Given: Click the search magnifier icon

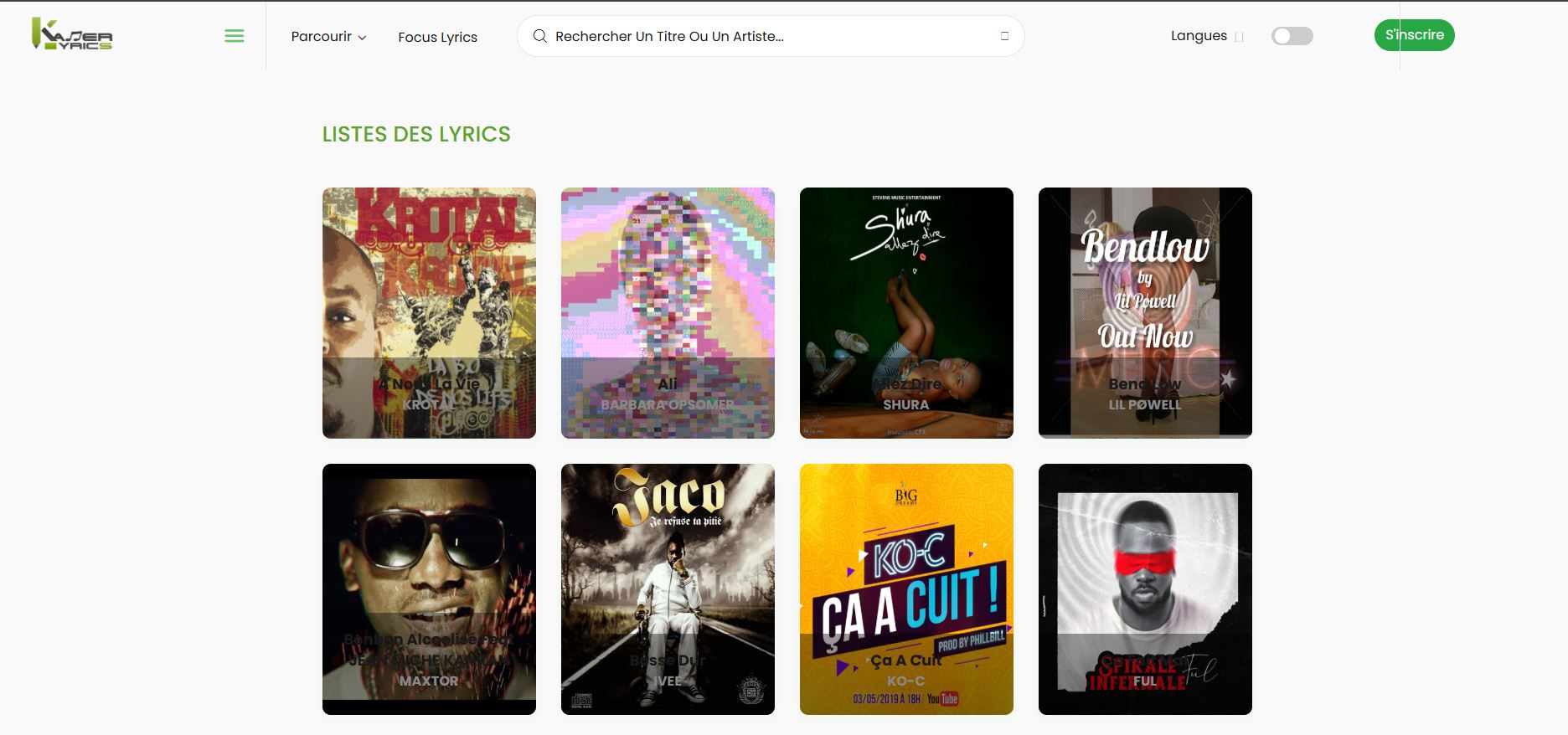Looking at the screenshot, I should coord(540,36).
